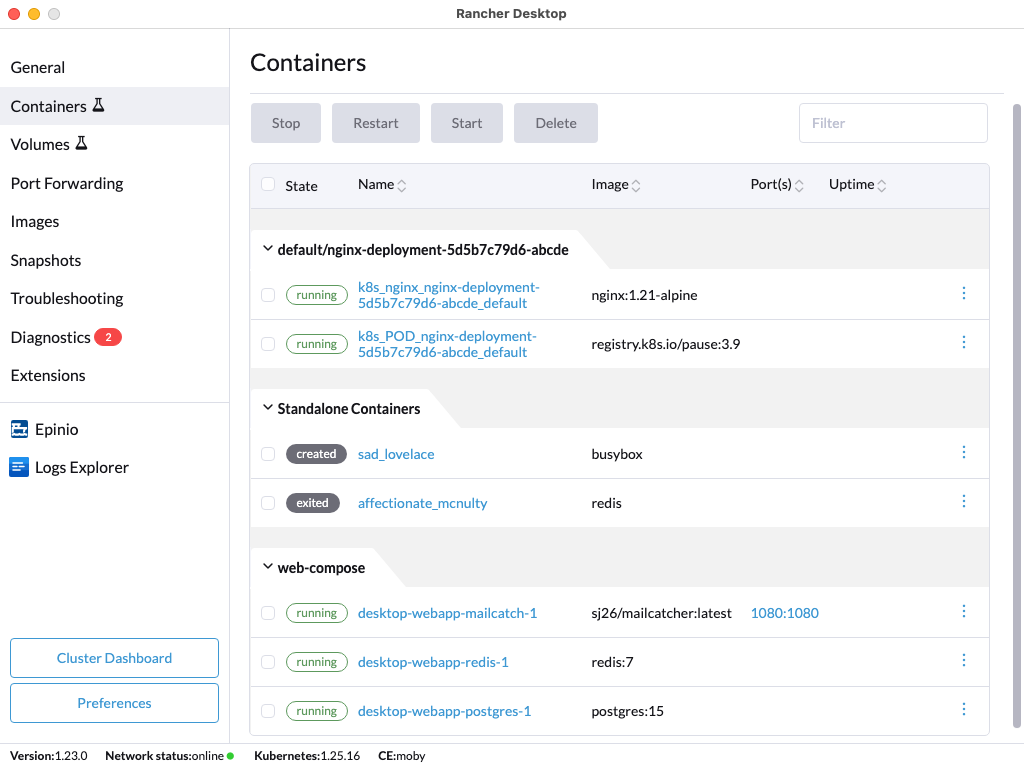This screenshot has width=1024, height=768.
Task: Switch to the Images section
Action: coord(114,221)
